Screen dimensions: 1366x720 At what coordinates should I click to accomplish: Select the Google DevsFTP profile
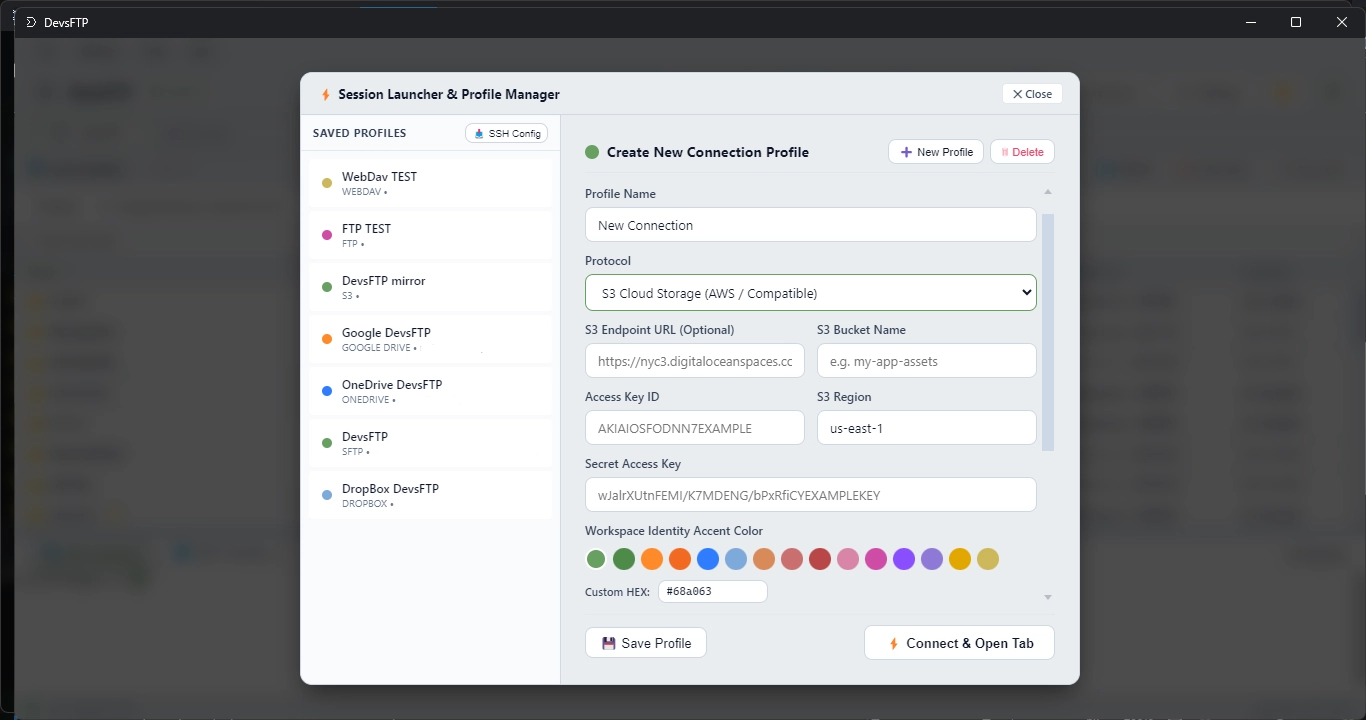431,339
